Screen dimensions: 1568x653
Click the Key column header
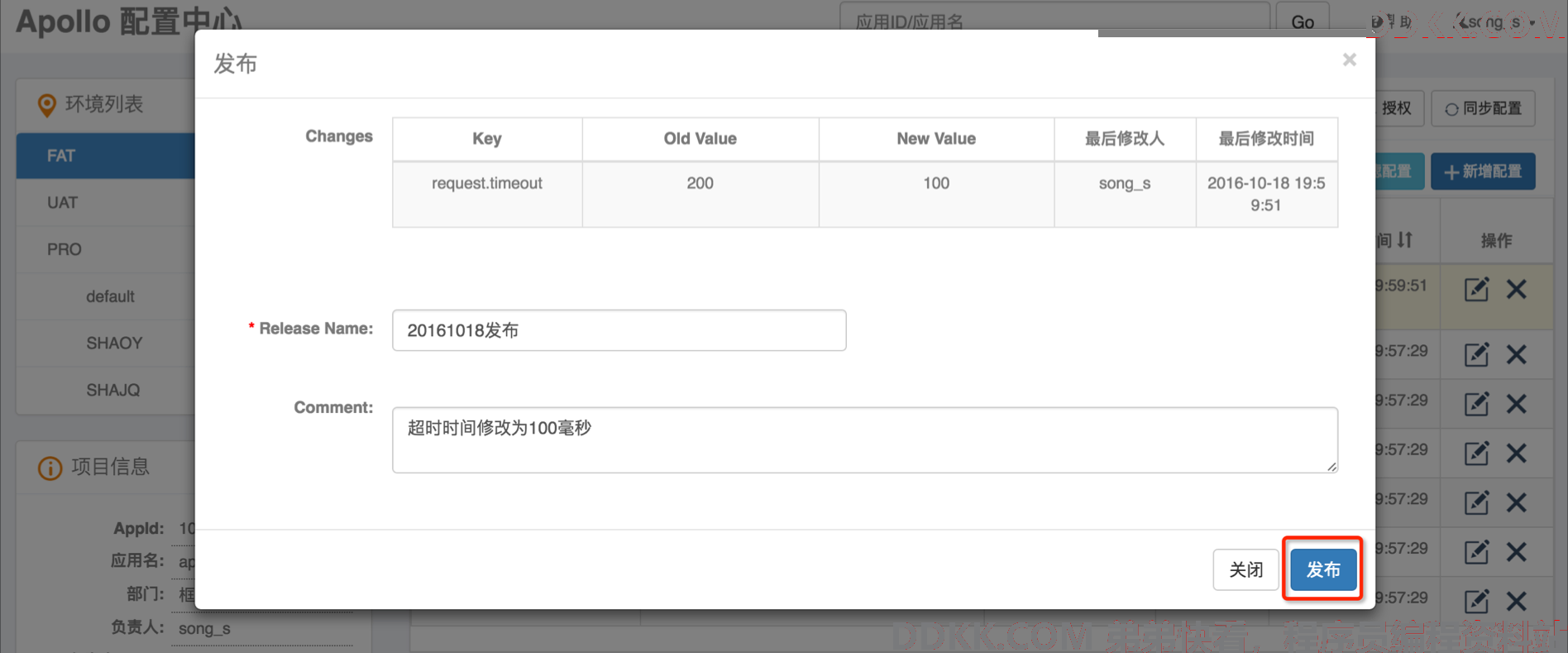pos(487,139)
